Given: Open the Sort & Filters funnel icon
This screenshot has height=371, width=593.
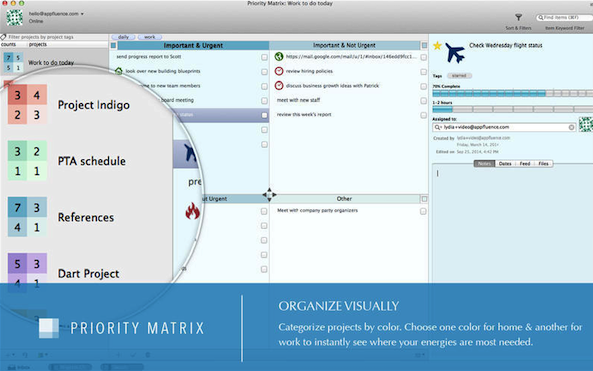Looking at the screenshot, I should point(518,17).
